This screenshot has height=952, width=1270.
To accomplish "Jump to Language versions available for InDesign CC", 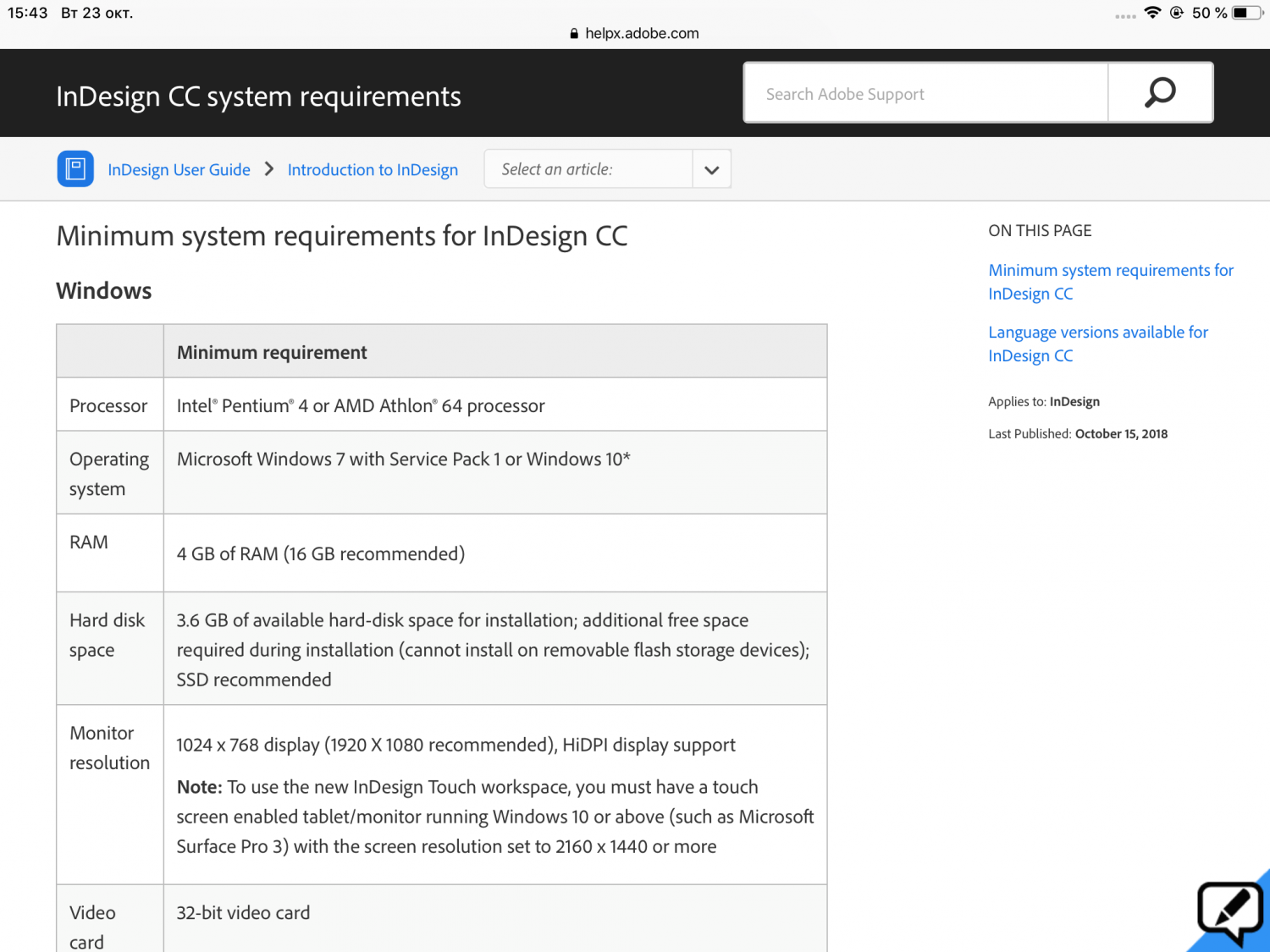I will 1098,344.
